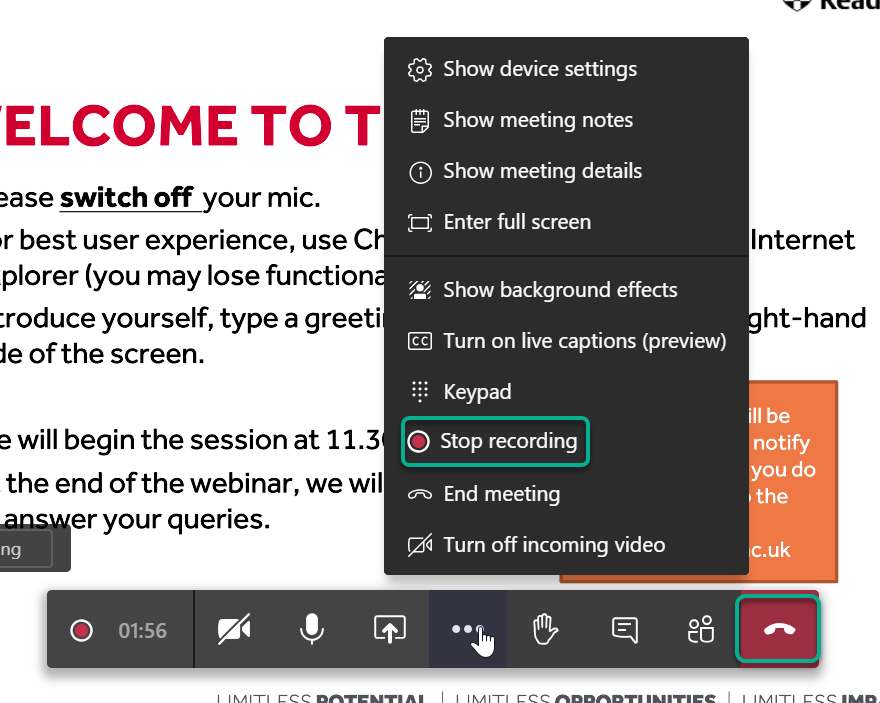Screen dimensions: 880x703
Task: Open Show meeting details
Action: (542, 171)
